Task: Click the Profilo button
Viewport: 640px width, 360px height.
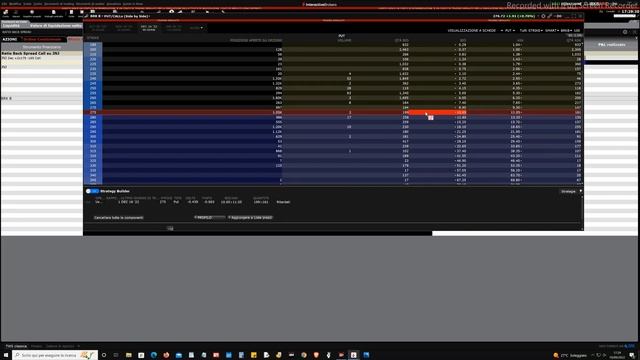Action: 209,218
